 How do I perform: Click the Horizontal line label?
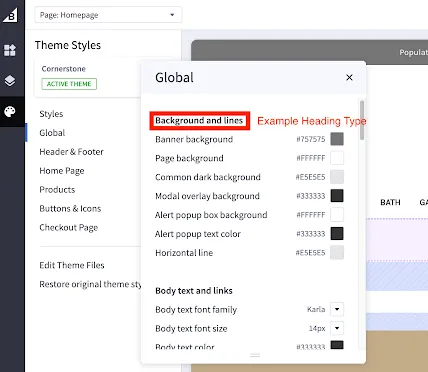click(184, 253)
